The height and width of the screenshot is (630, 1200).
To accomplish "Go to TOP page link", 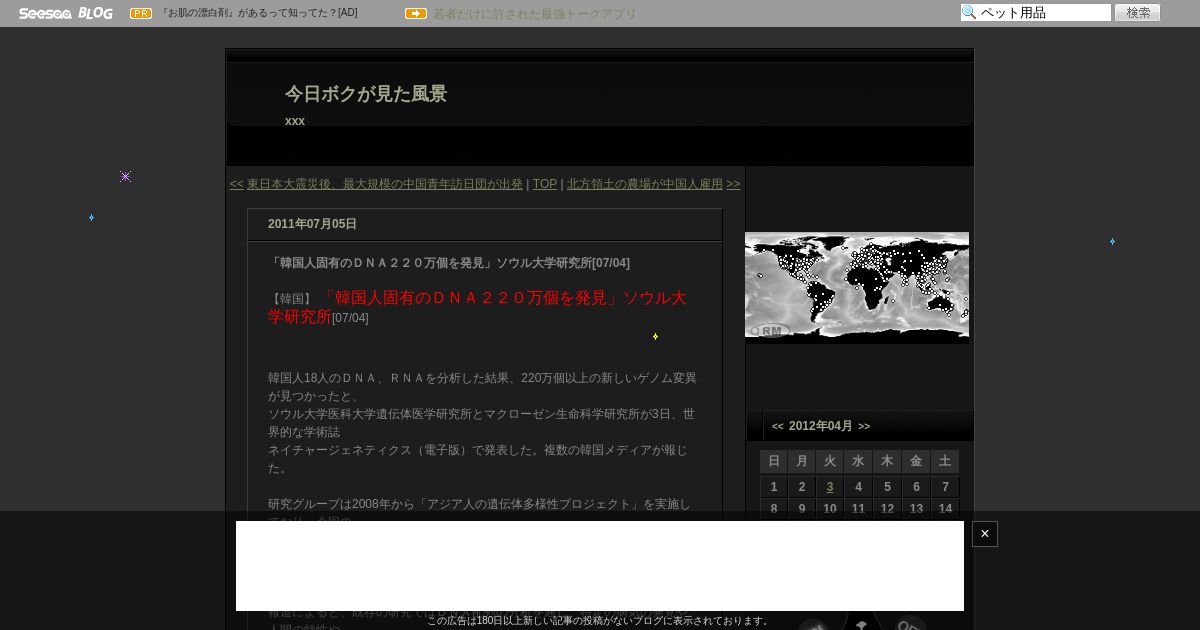I will pyautogui.click(x=545, y=184).
